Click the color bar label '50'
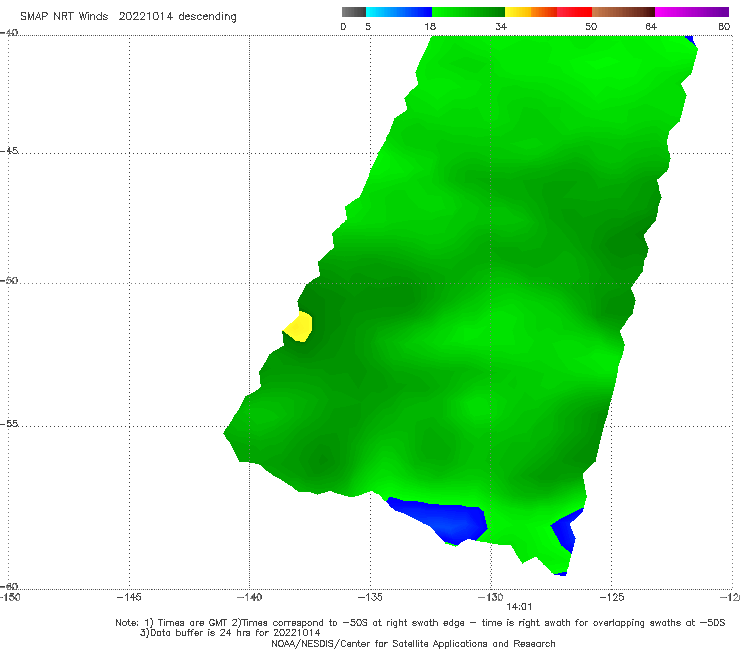This screenshot has width=740, height=650. tap(591, 26)
